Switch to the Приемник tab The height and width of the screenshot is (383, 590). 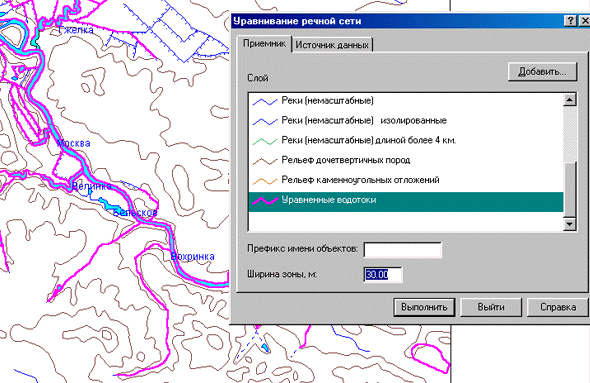pos(264,44)
